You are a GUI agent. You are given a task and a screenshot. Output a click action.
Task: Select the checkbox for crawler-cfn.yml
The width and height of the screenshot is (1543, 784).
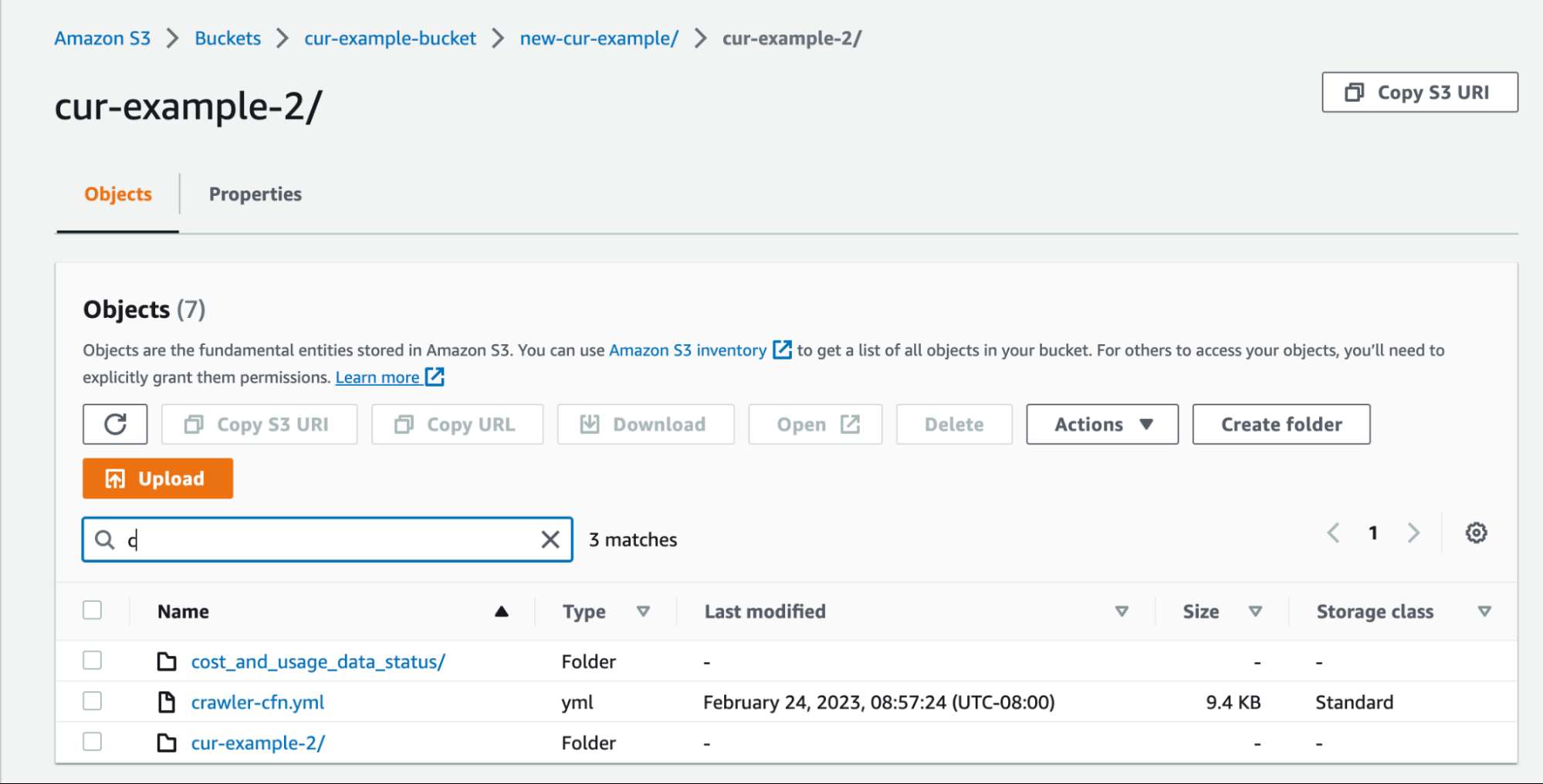(92, 701)
